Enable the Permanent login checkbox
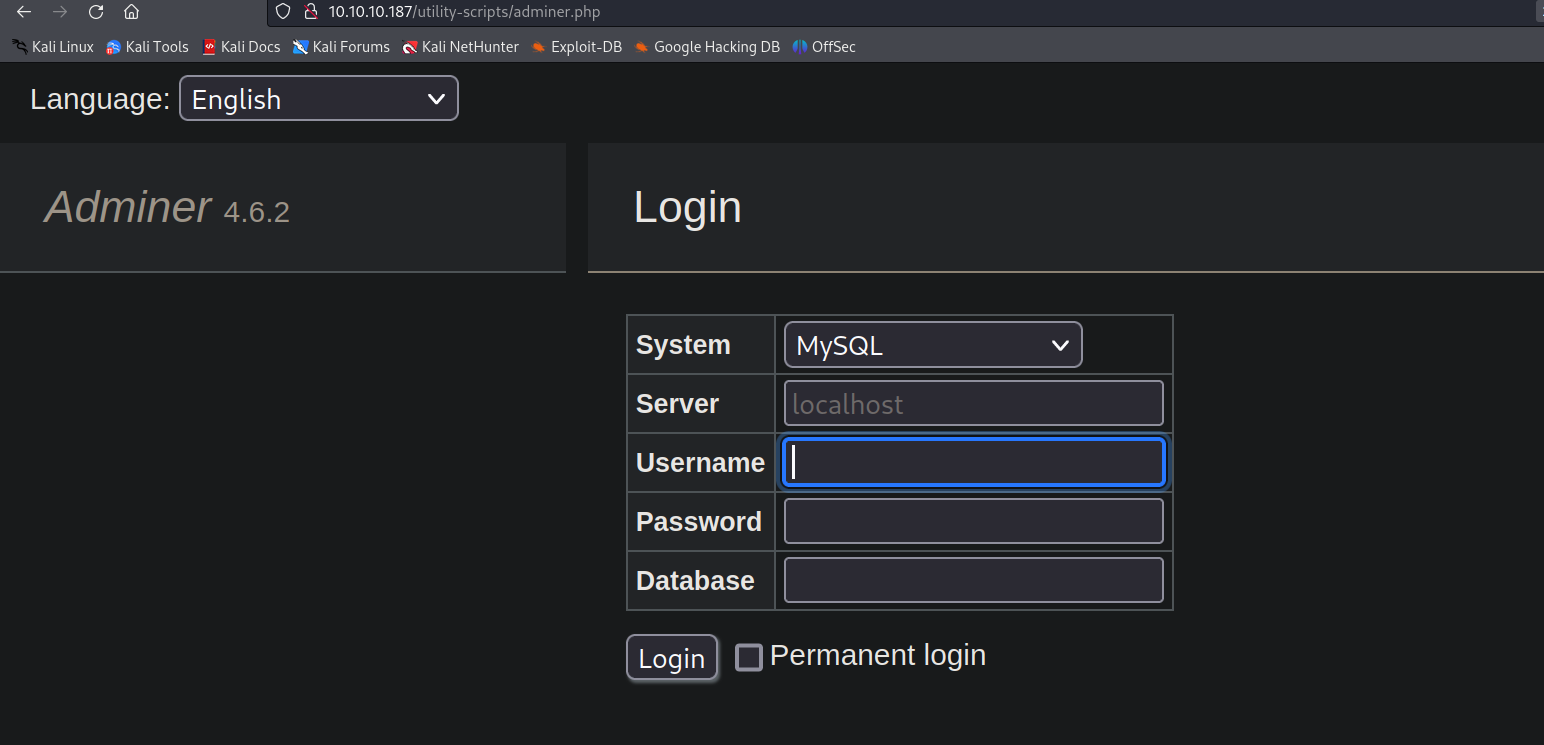The image size is (1544, 745). point(748,657)
